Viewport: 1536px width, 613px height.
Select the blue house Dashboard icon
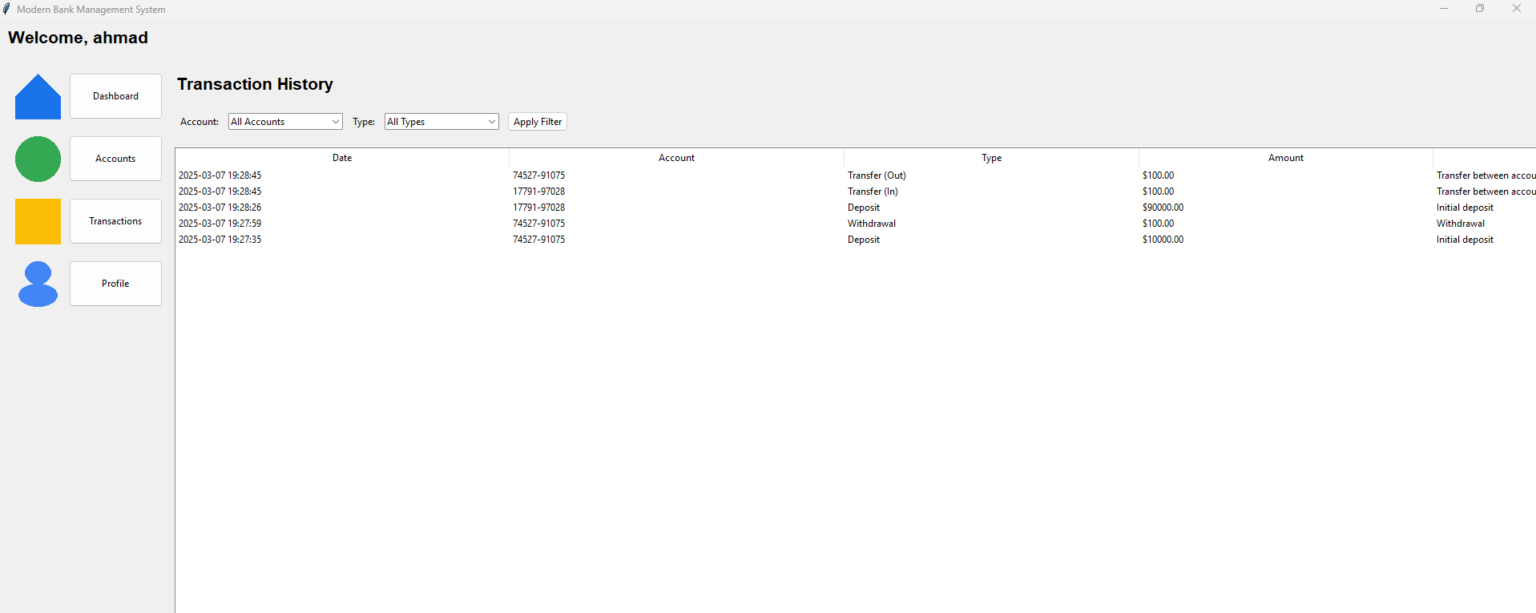(37, 96)
